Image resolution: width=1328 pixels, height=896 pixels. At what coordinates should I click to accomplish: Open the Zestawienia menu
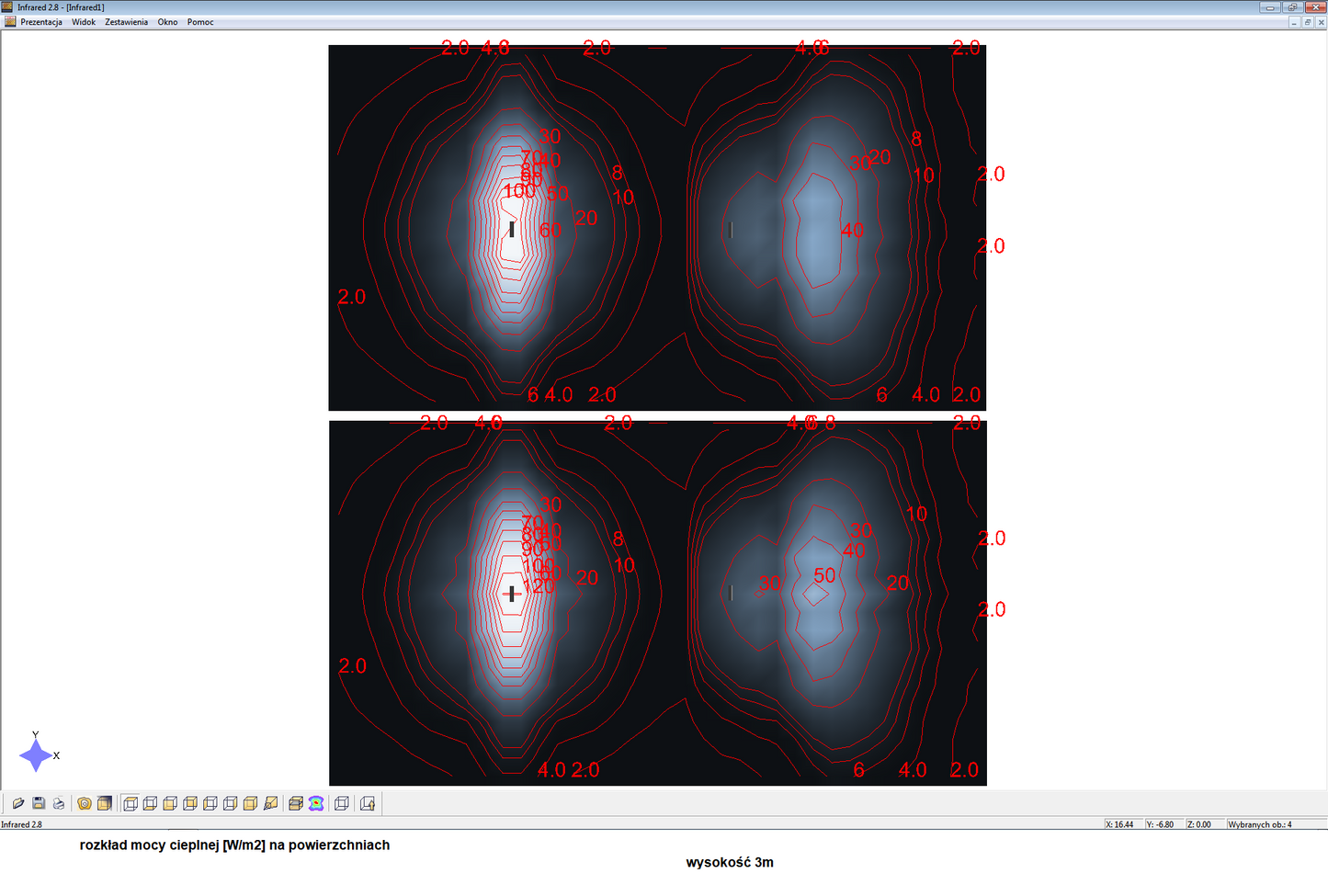[x=126, y=22]
